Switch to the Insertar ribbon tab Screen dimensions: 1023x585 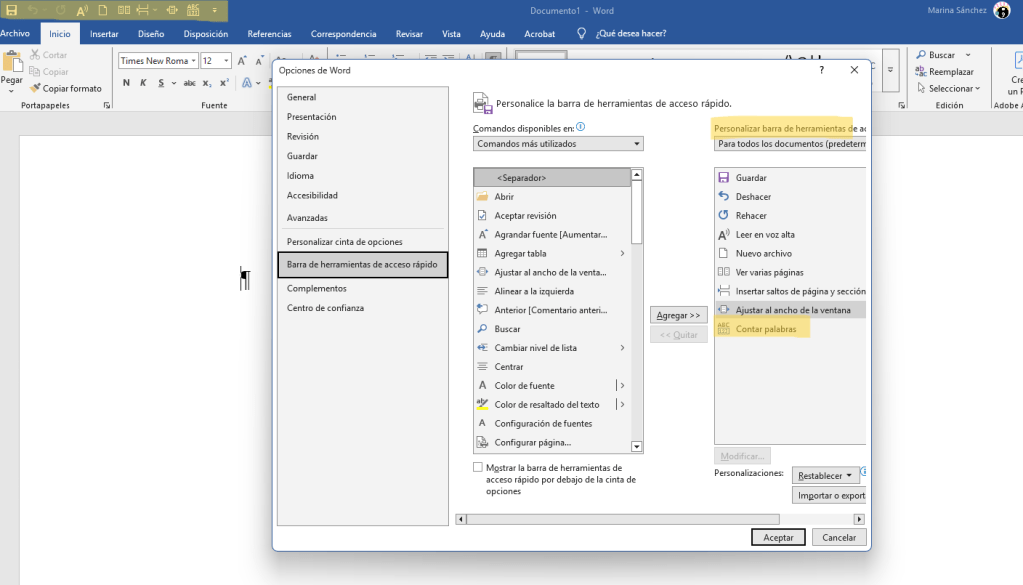(x=104, y=34)
